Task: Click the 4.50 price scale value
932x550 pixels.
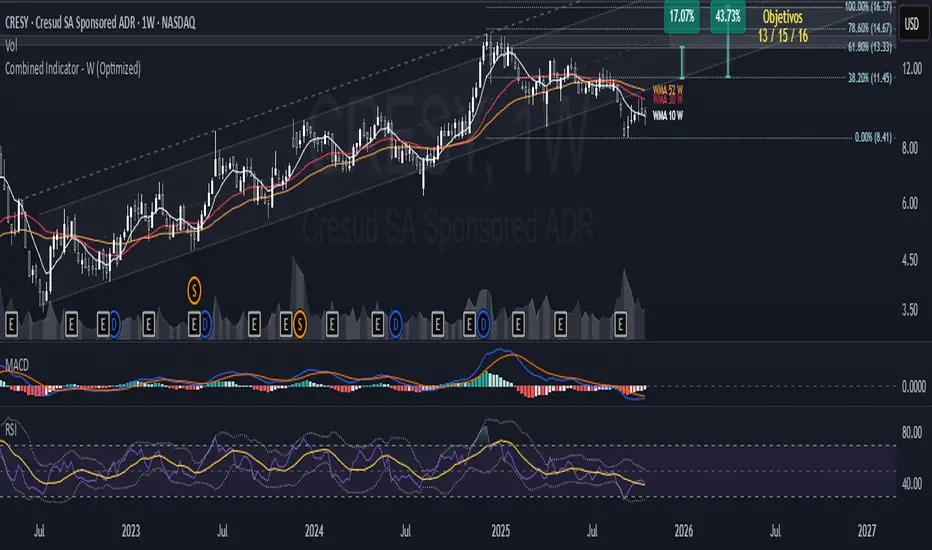Action: click(x=910, y=260)
